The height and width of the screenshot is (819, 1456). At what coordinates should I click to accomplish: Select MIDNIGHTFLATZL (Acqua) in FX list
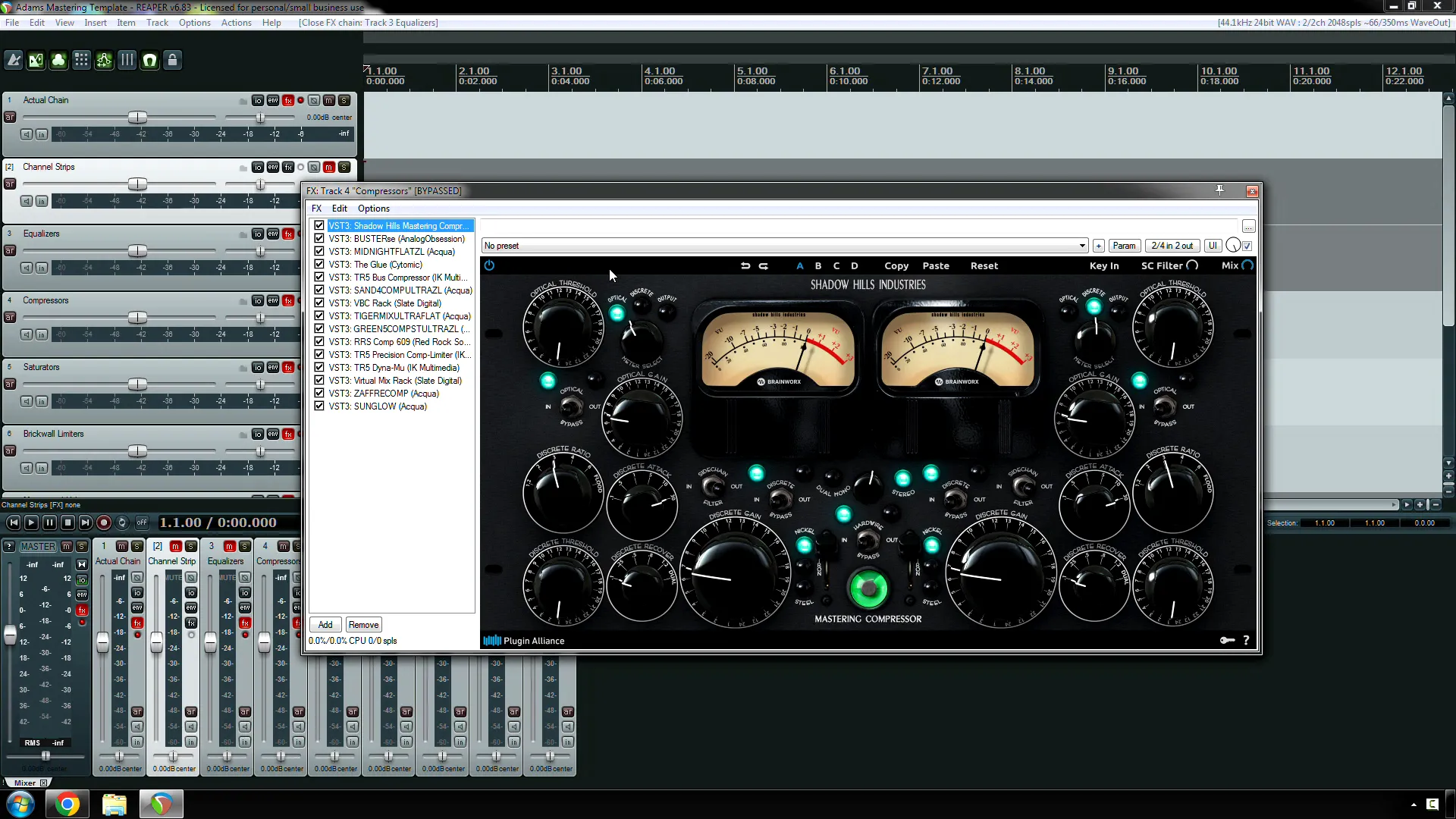pos(391,252)
